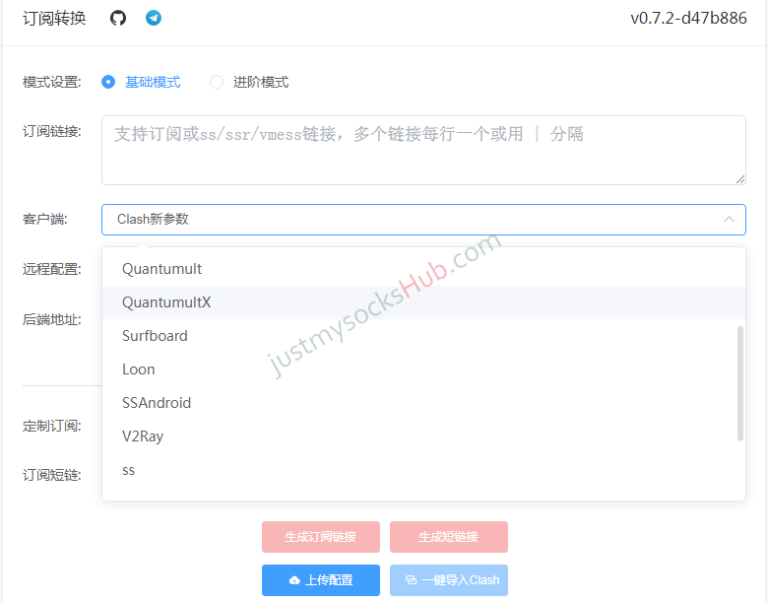Choose QuantumultX from the client list

point(166,302)
